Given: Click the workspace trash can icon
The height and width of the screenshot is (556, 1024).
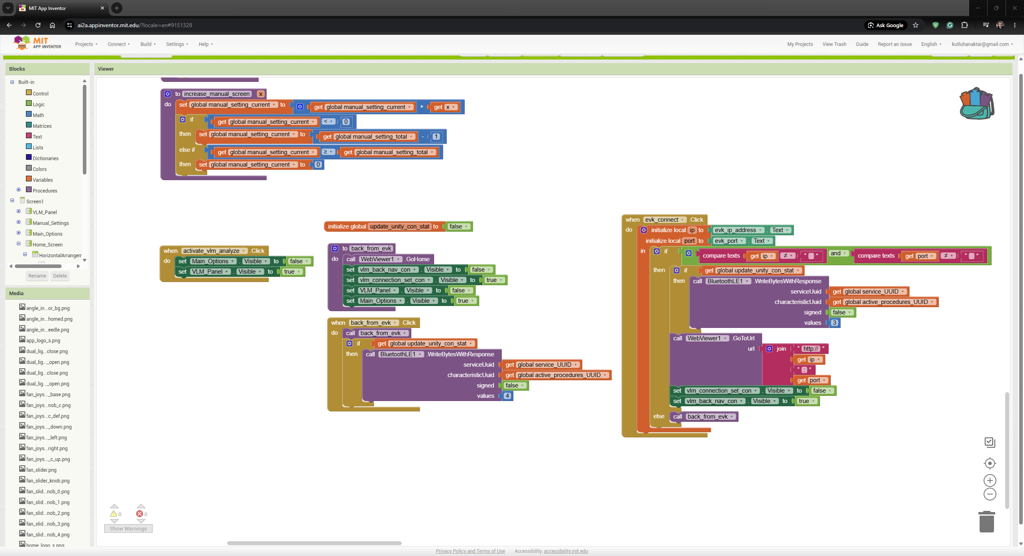Looking at the screenshot, I should coord(987,521).
